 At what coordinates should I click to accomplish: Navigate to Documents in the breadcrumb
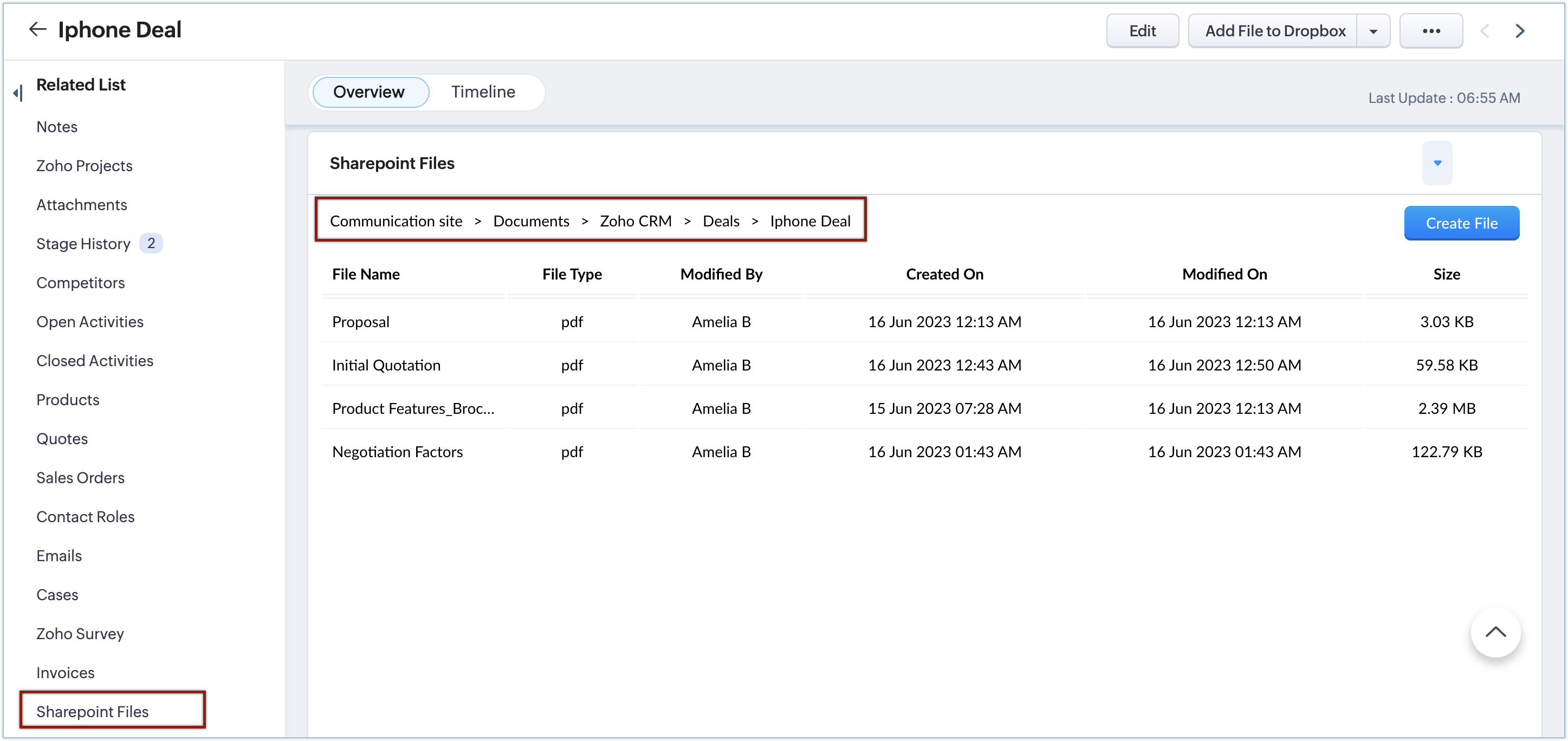click(x=531, y=221)
